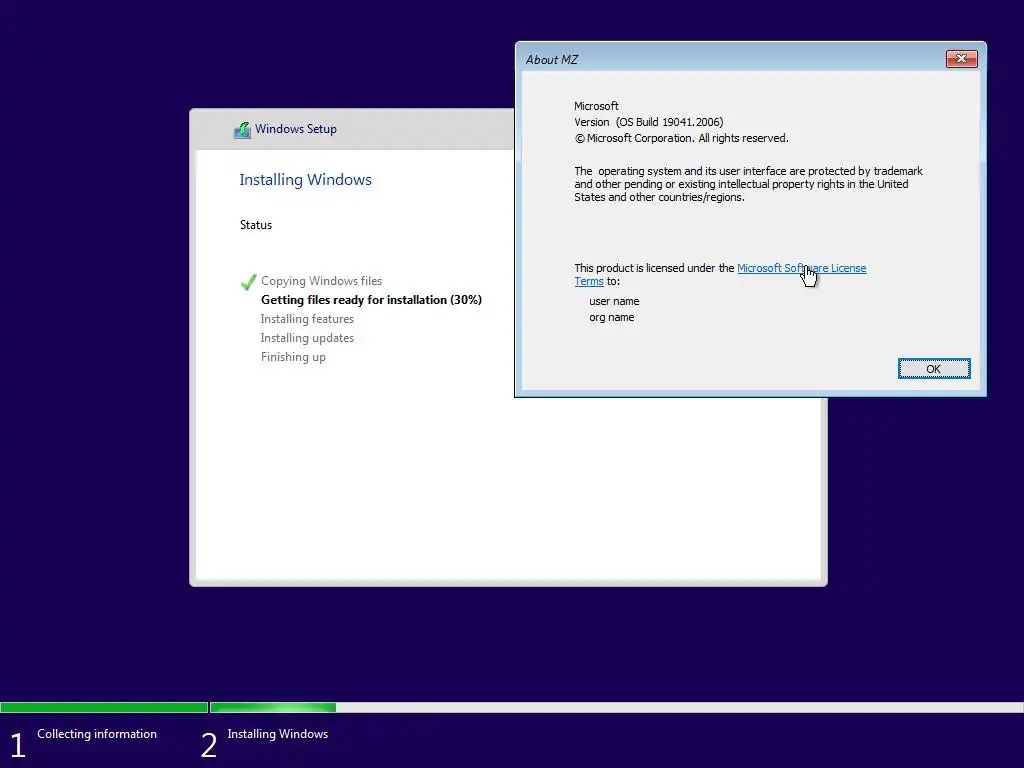Select the 'Copying Windows files' status line
Image resolution: width=1024 pixels, height=768 pixels.
tap(321, 281)
